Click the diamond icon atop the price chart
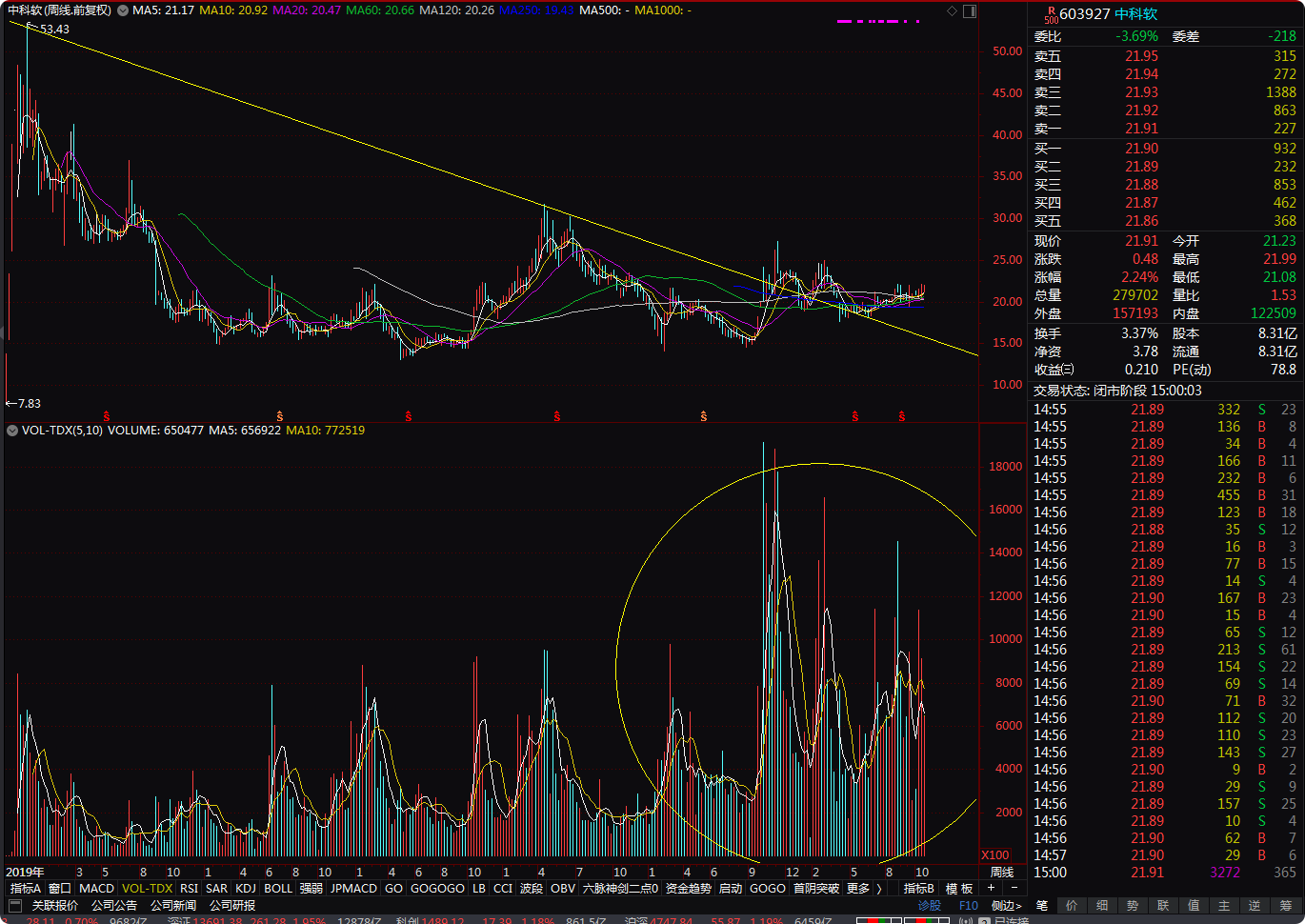 click(952, 11)
